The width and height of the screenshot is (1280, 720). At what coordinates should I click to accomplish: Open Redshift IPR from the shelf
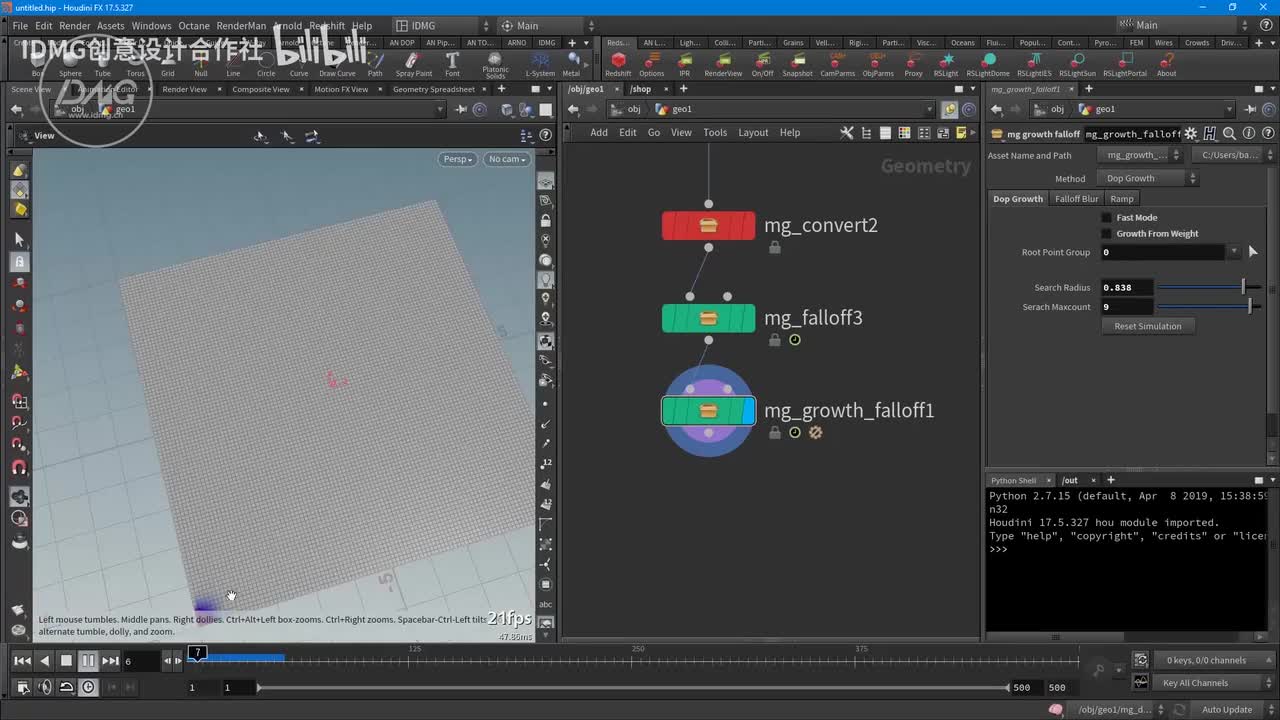pyautogui.click(x=684, y=64)
